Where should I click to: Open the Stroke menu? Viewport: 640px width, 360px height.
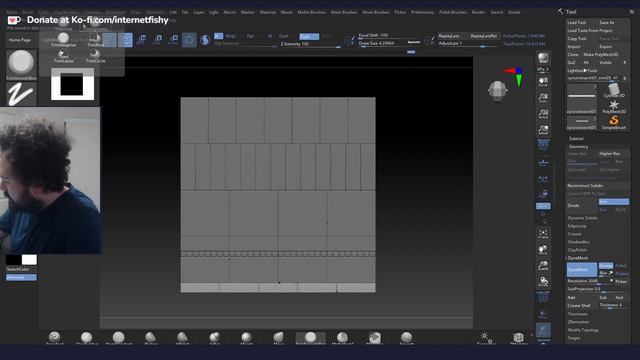(x=514, y=12)
